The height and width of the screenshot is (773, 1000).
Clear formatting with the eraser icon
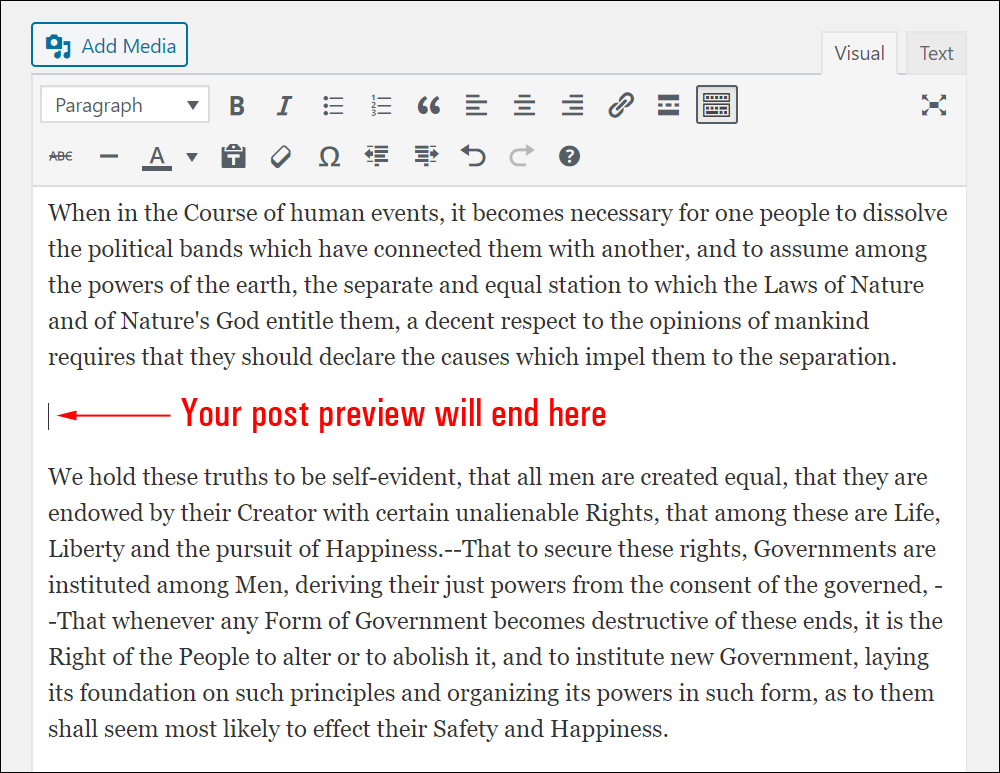[281, 156]
